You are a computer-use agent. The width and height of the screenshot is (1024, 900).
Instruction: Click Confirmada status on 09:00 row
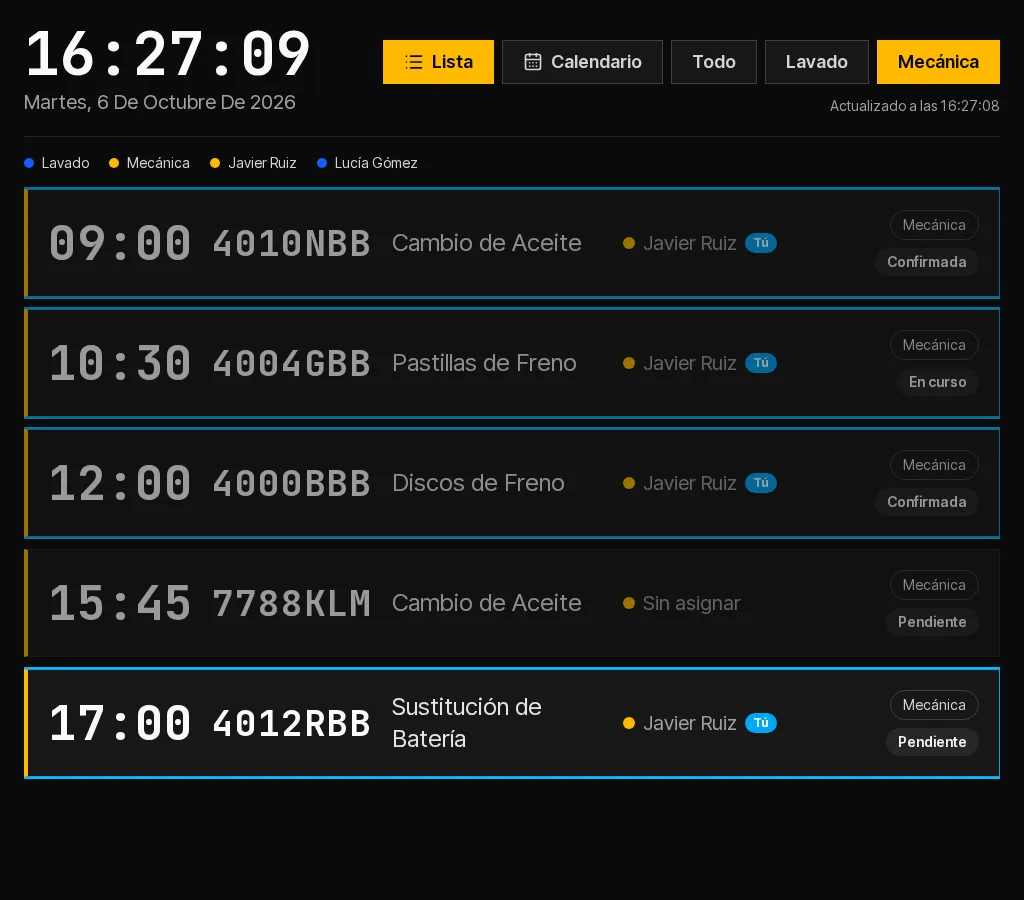point(926,262)
